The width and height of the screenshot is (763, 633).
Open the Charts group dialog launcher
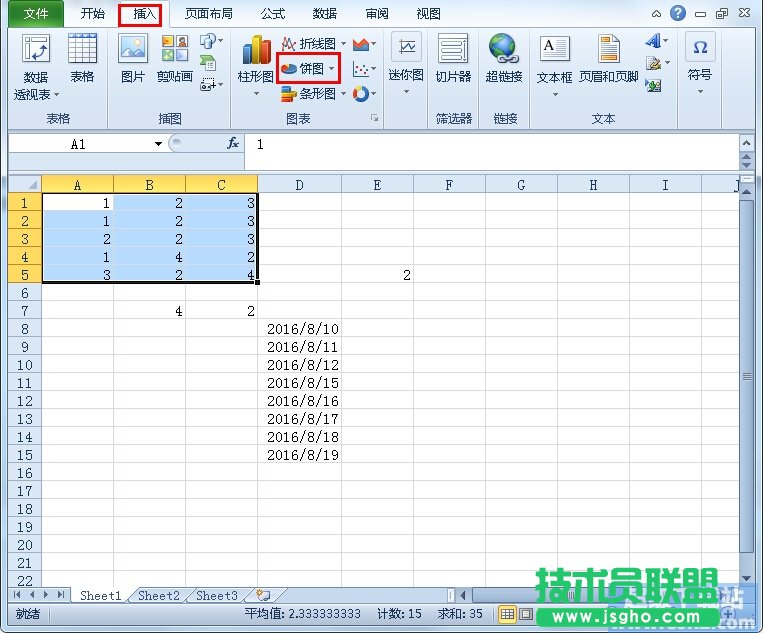[374, 118]
